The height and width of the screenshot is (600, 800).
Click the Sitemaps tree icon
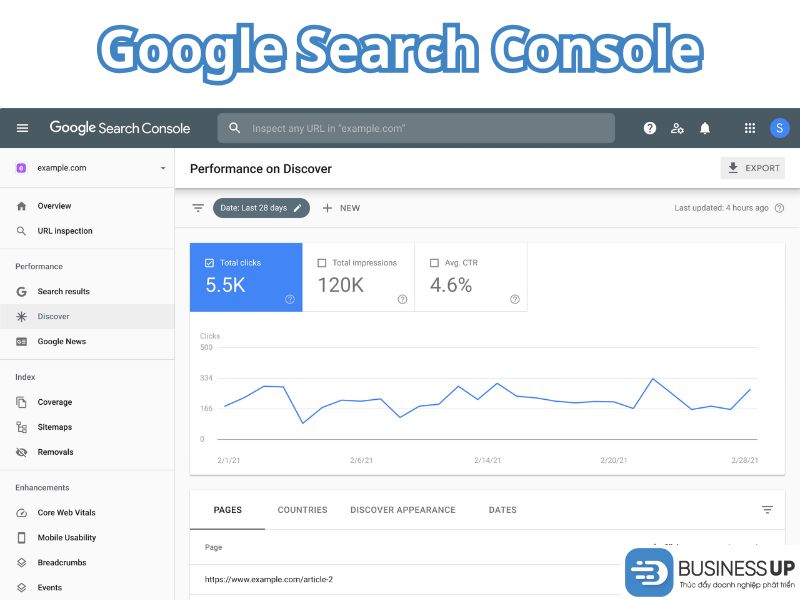[21, 427]
